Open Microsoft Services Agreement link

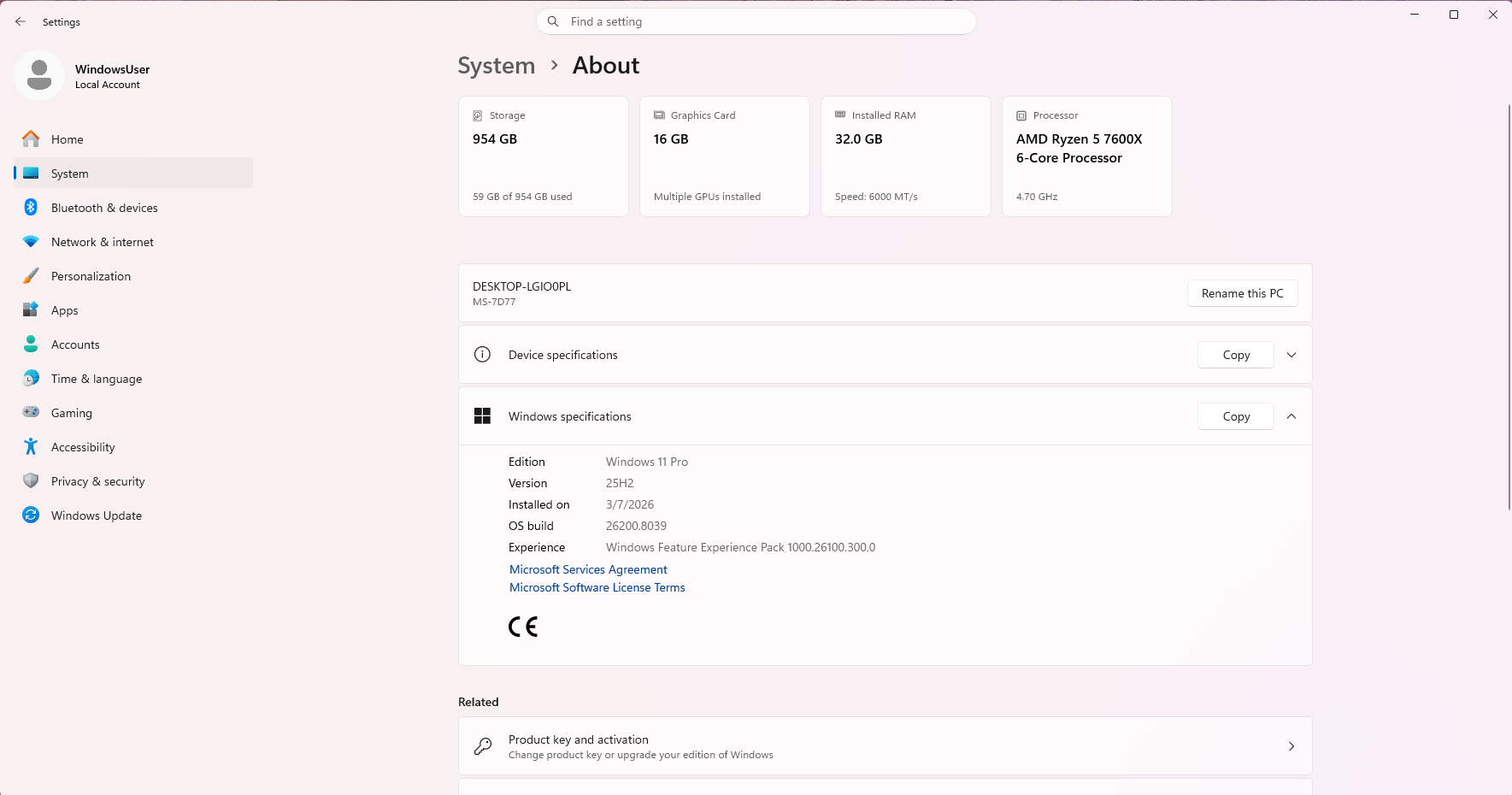[x=588, y=569]
